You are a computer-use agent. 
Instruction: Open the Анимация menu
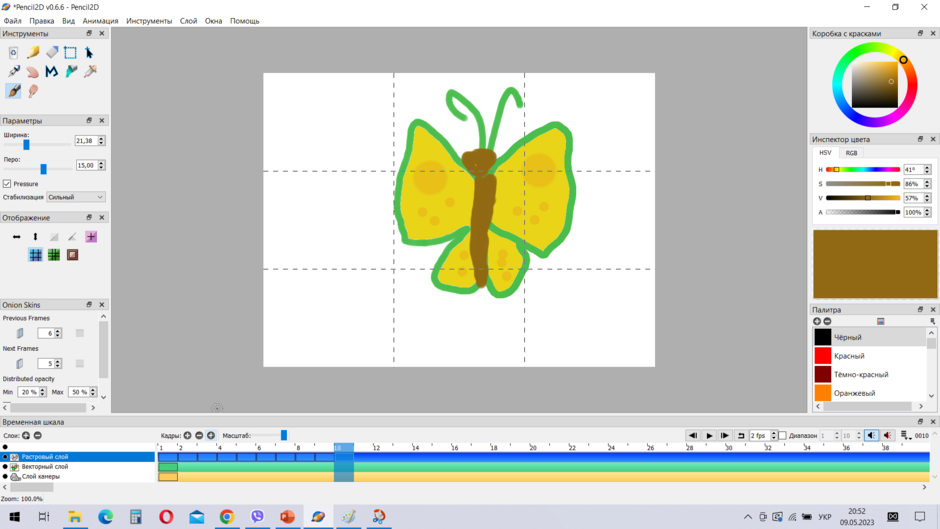(100, 21)
